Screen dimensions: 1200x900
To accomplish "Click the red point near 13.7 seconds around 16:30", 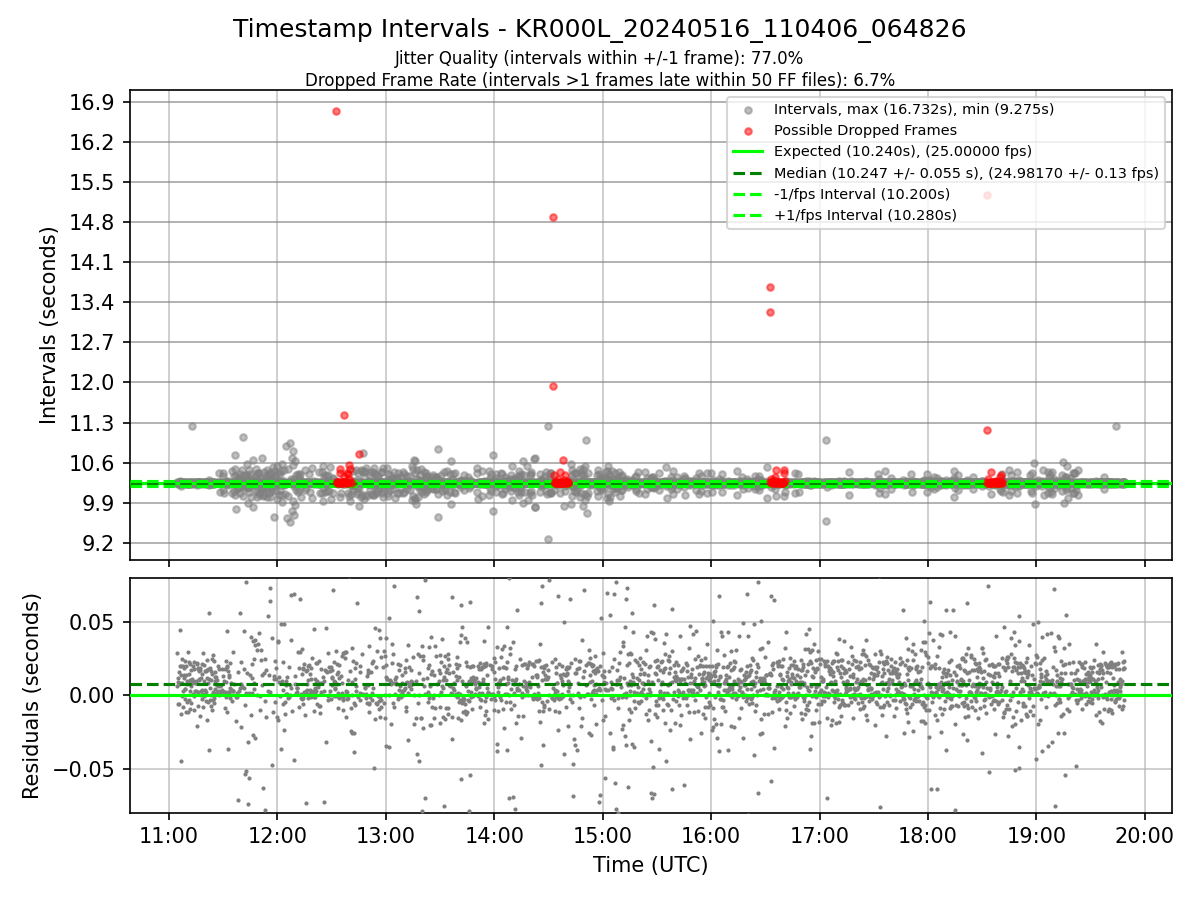I will coord(770,287).
